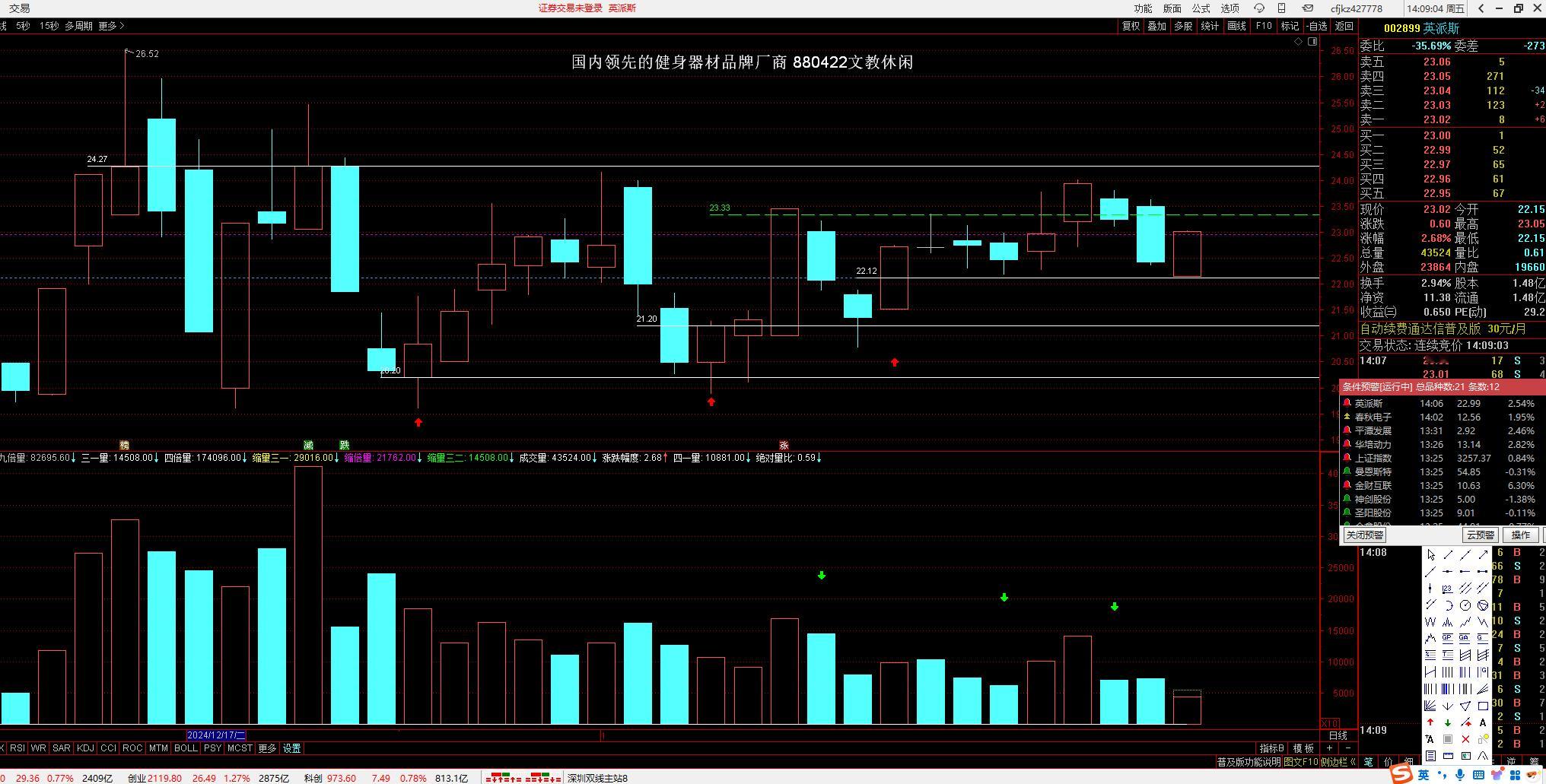Viewport: 1546px width, 784px height.
Task: Click 标记 mark toolbar item
Action: point(1290,26)
